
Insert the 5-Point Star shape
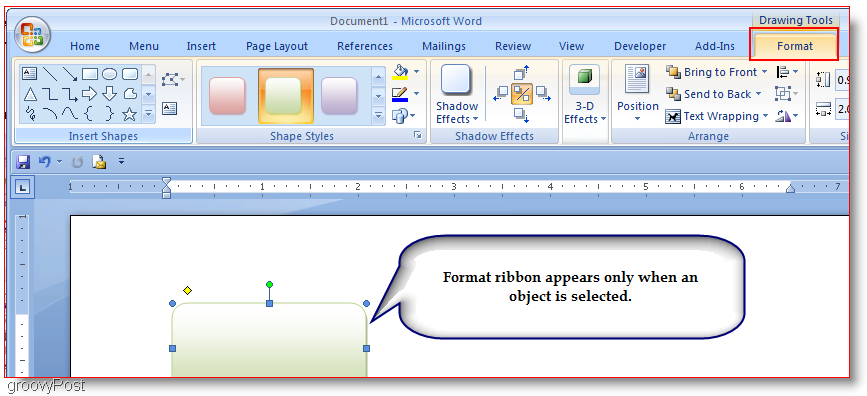129,114
